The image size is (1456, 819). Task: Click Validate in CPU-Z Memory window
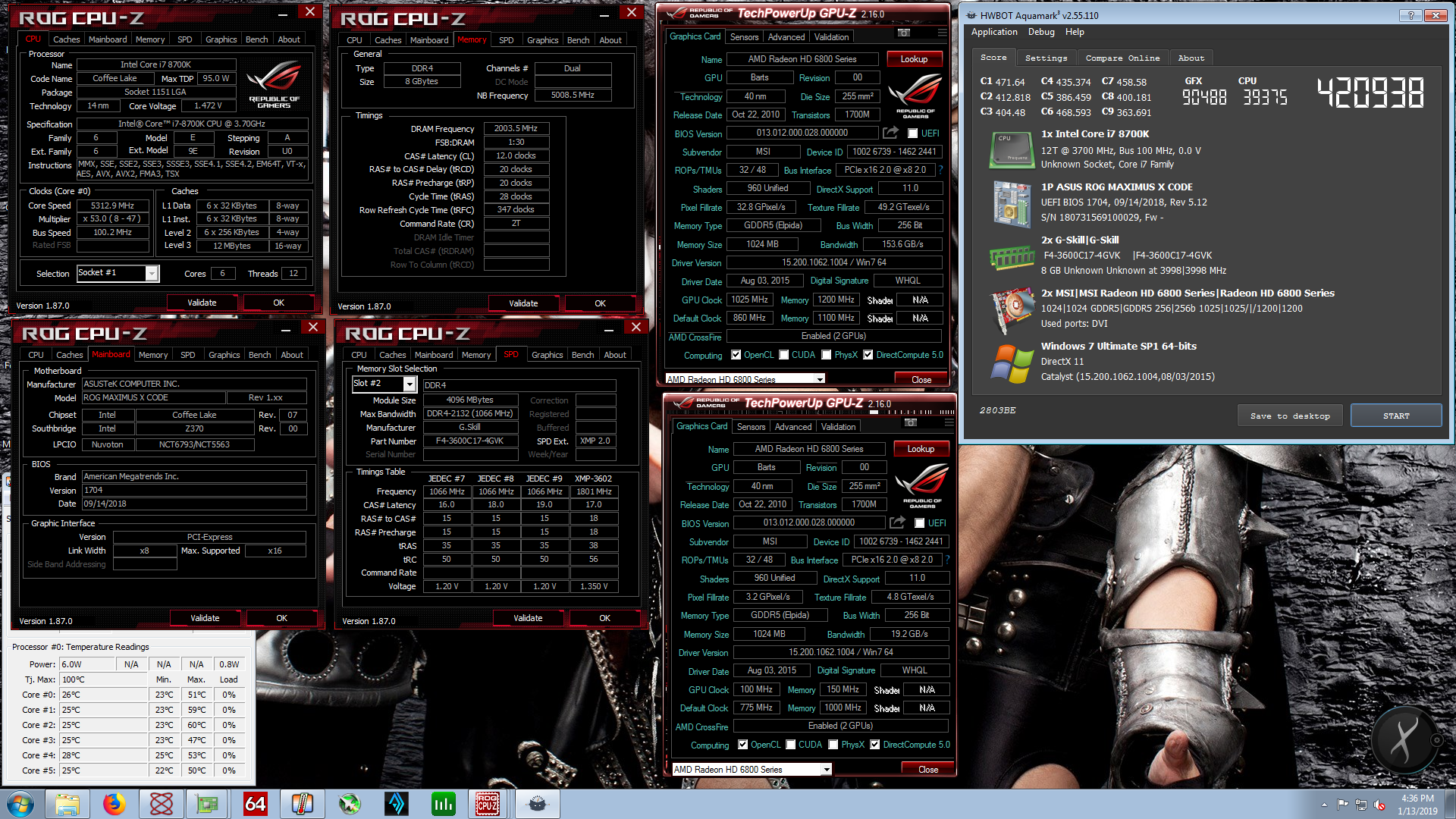coord(523,303)
